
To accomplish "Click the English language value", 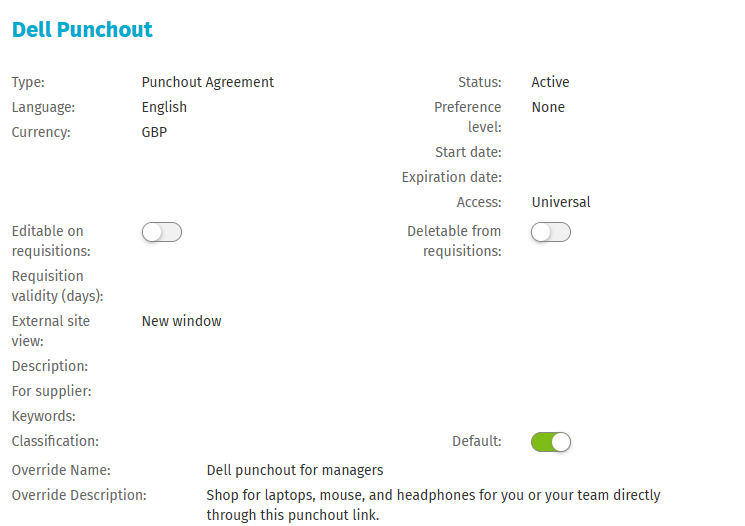I will pyautogui.click(x=164, y=107).
